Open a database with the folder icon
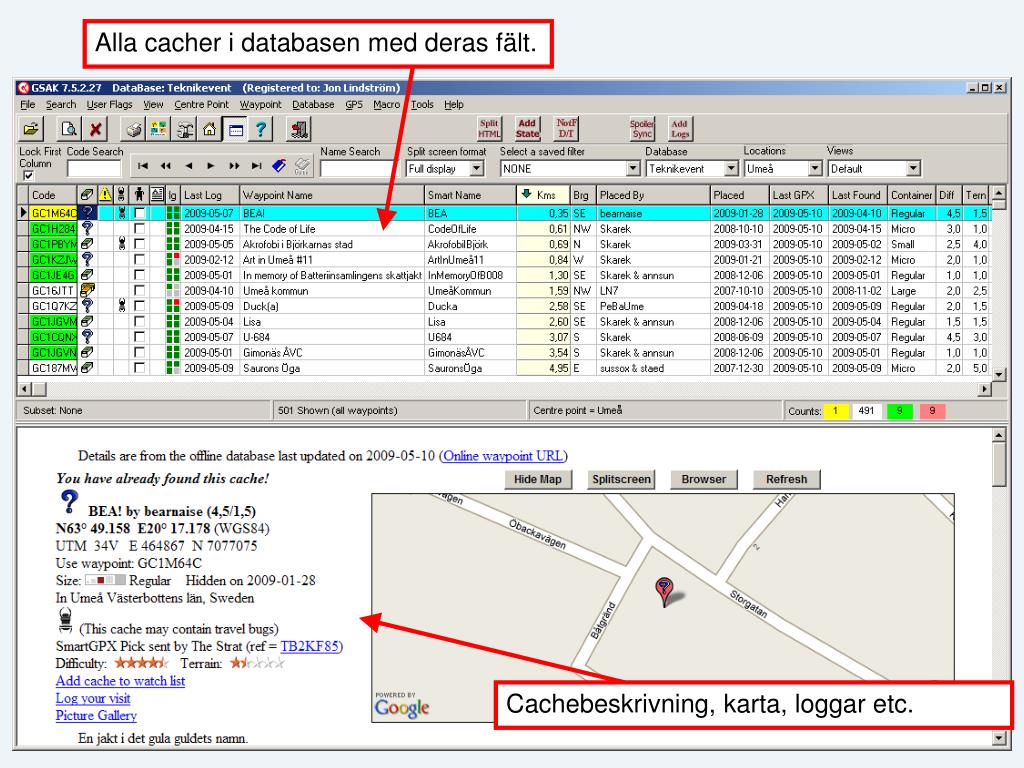The width and height of the screenshot is (1024, 768). pyautogui.click(x=31, y=129)
